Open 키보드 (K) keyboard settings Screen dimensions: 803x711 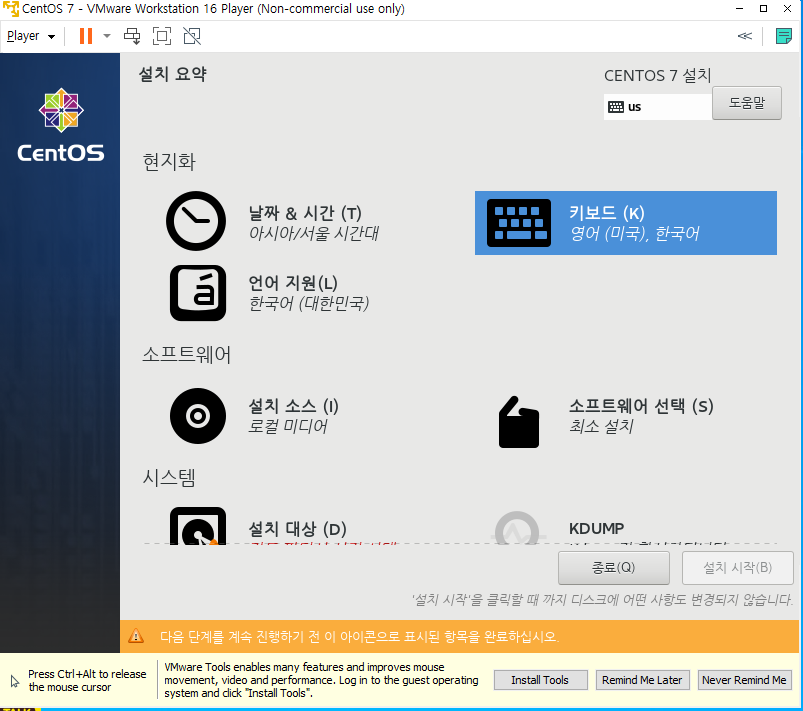pos(626,223)
